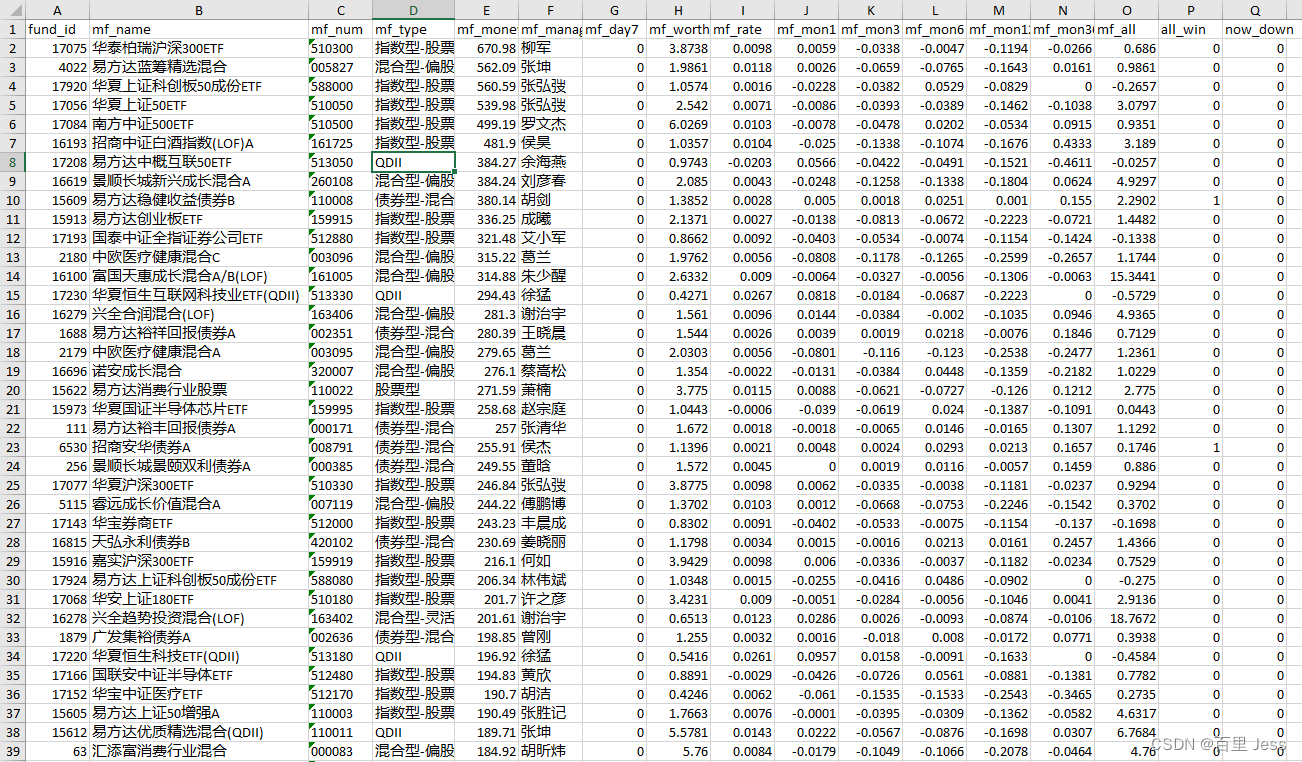Screen dimensions: 1302x762
Task: Click the value 0.4333 in row 7
Action: (1062, 143)
